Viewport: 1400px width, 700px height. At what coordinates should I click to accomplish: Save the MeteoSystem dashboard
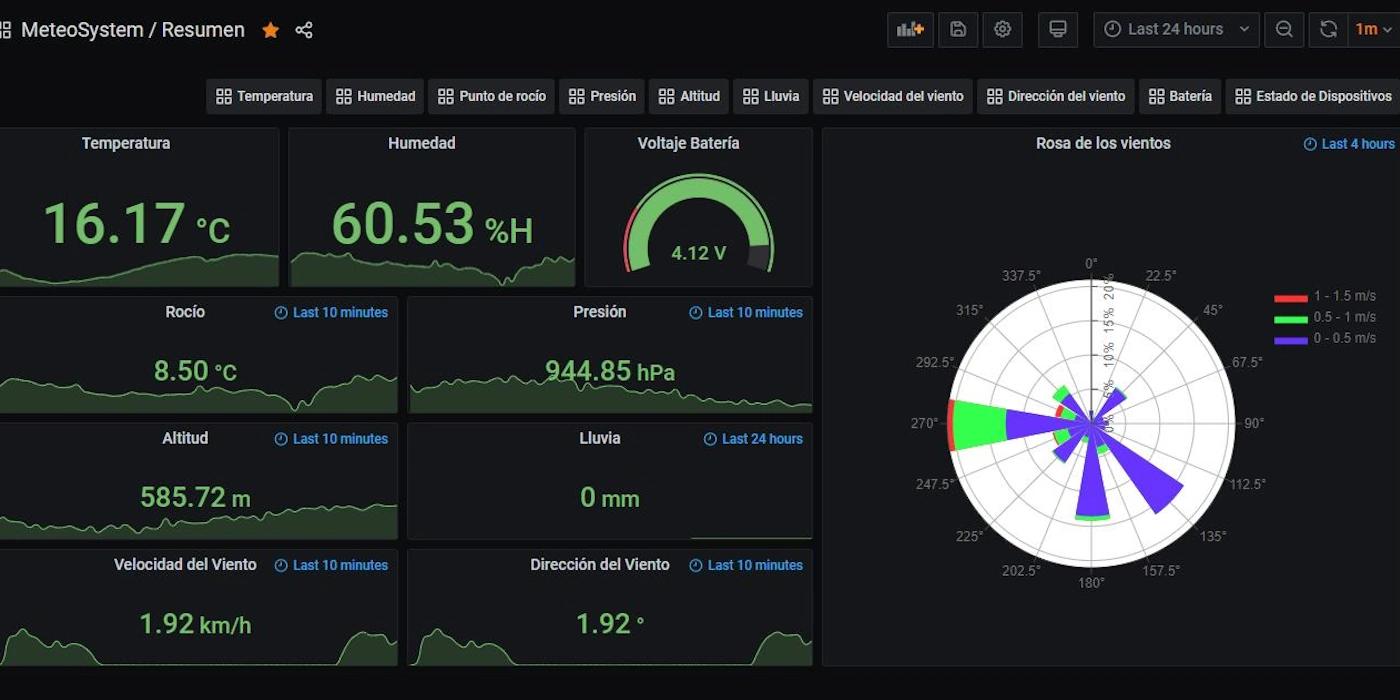[x=957, y=29]
